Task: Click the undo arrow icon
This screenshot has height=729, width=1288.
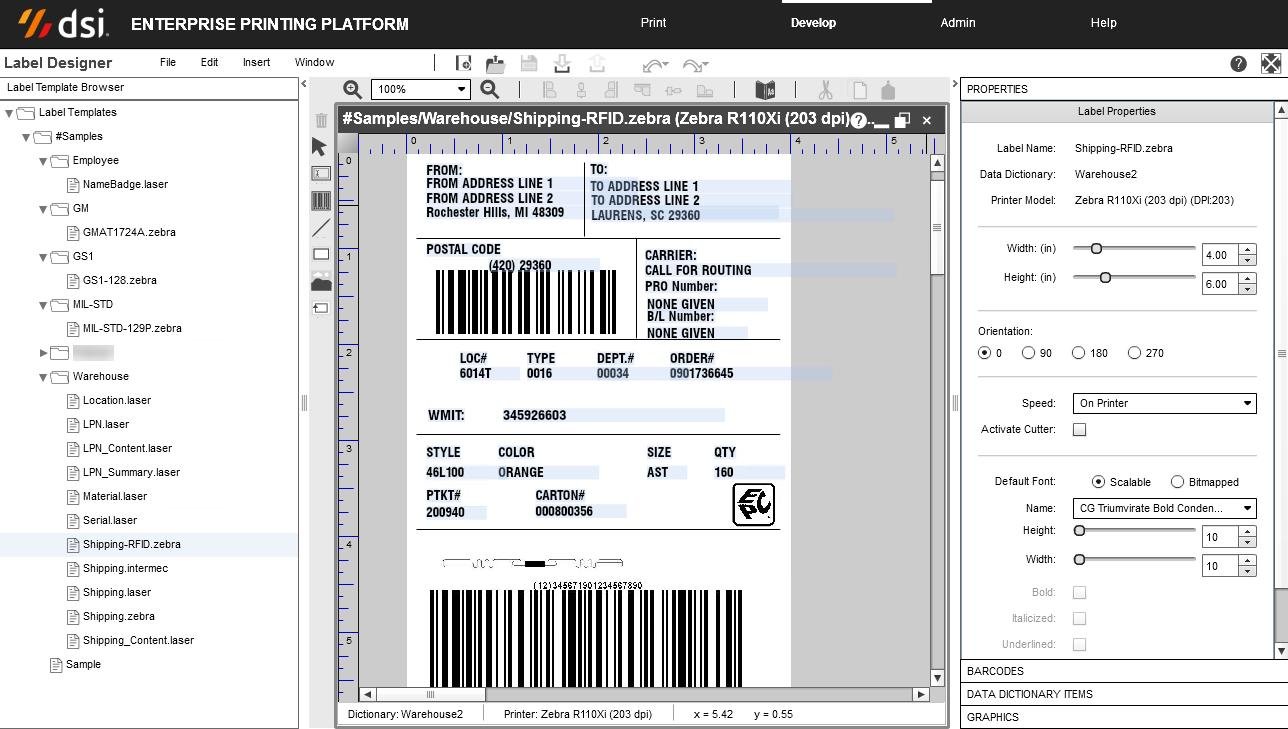Action: coord(655,65)
